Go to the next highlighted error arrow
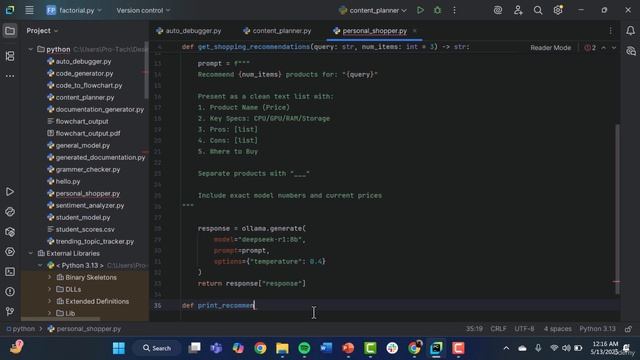 613,48
